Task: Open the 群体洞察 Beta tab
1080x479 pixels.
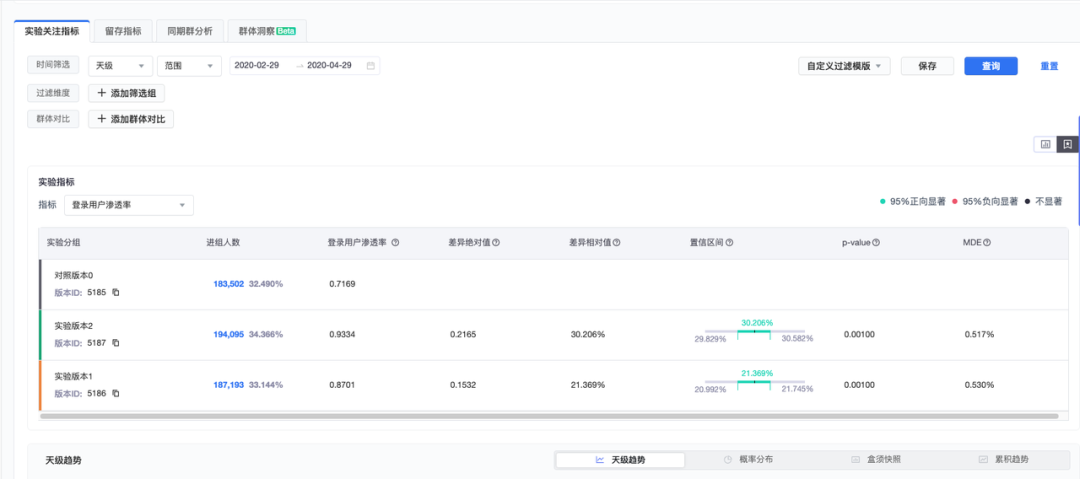Action: 267,31
